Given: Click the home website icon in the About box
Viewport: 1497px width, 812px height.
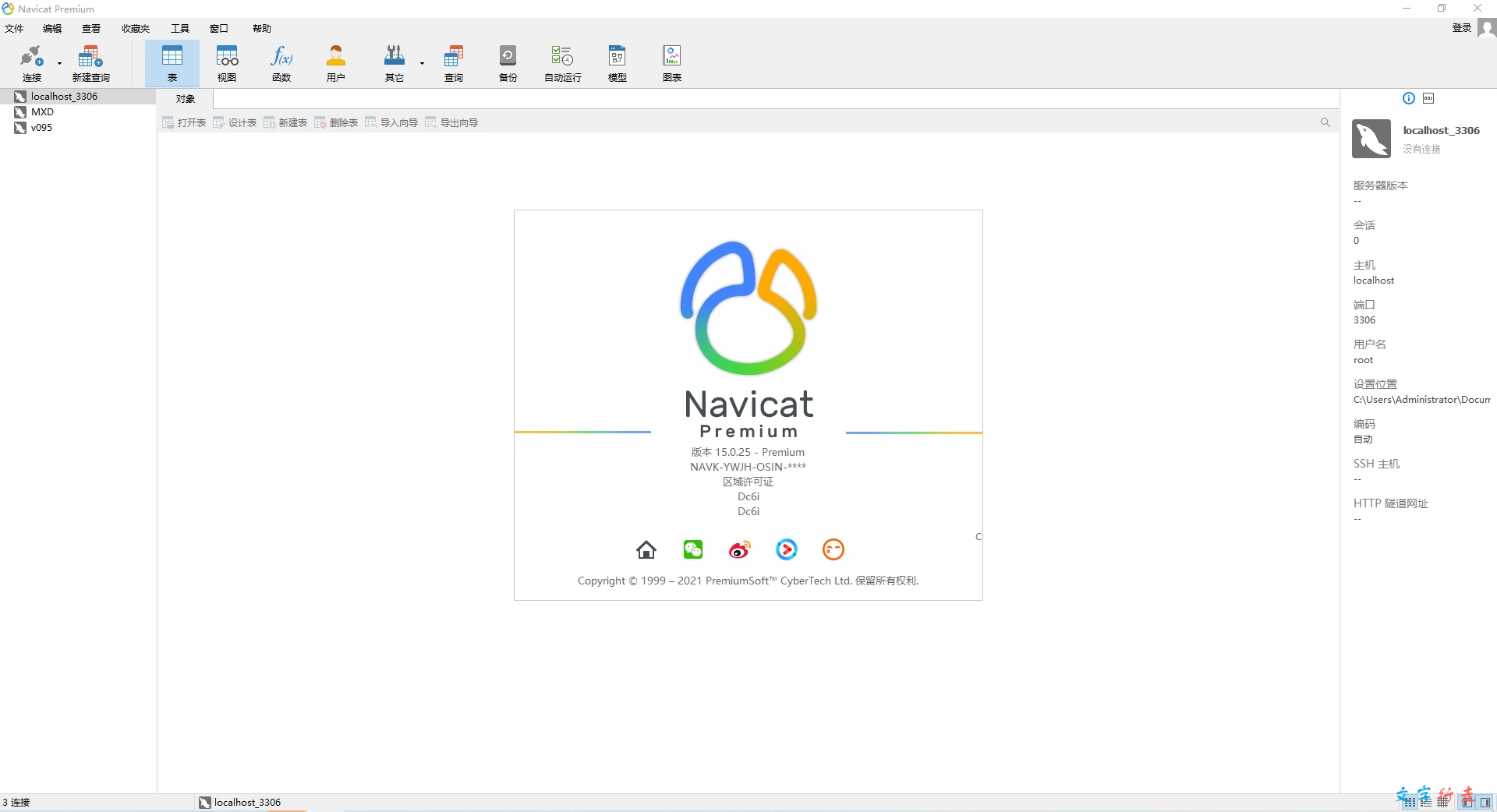Looking at the screenshot, I should click(646, 550).
